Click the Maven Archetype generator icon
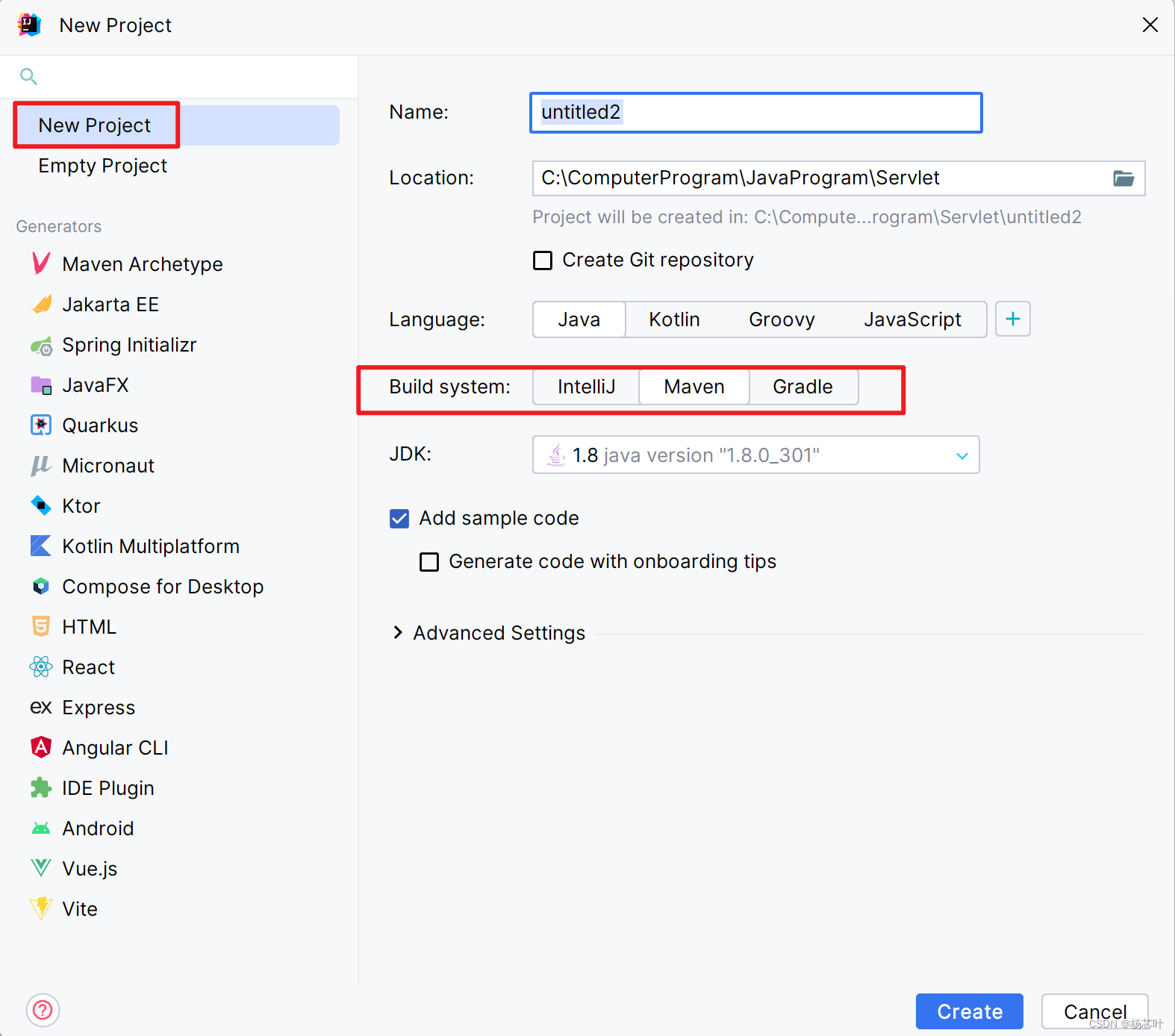1175x1036 pixels. (41, 263)
